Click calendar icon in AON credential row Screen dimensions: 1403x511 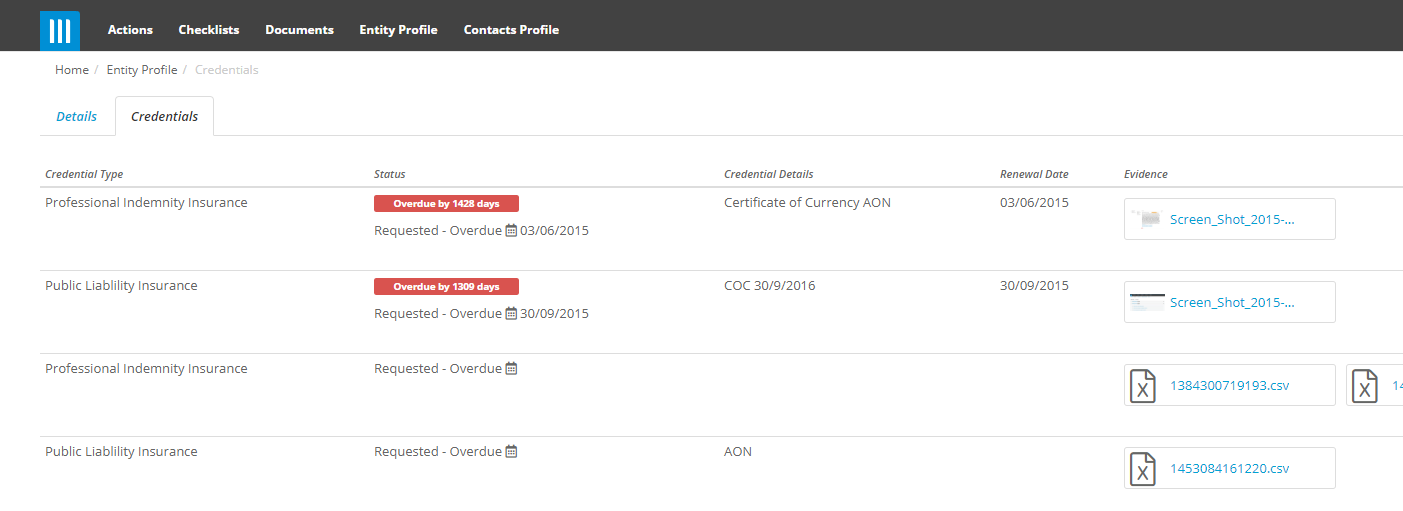[x=511, y=452]
